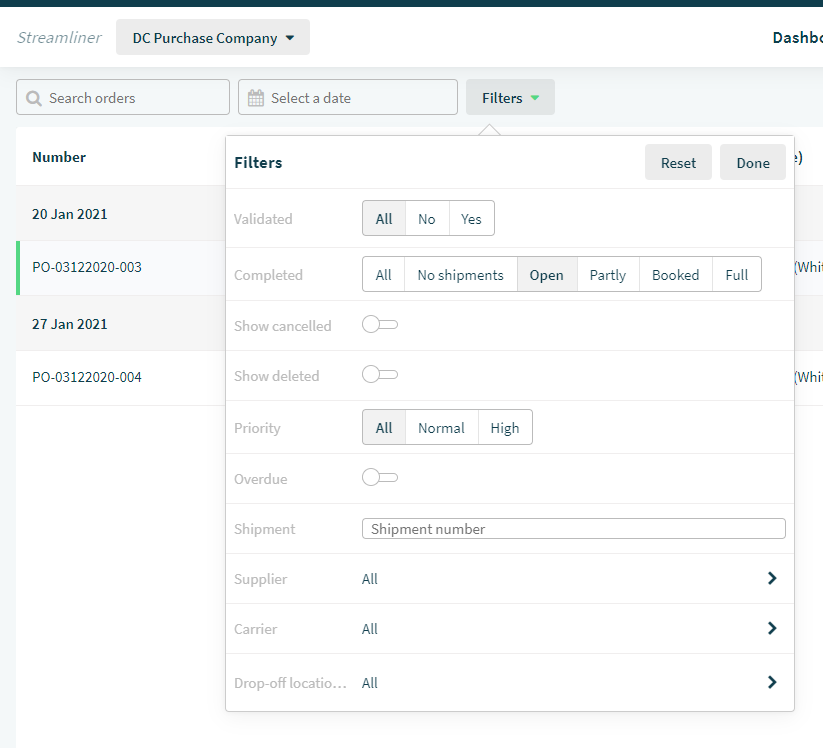Click the Shipment number input field
823x748 pixels.
point(573,528)
